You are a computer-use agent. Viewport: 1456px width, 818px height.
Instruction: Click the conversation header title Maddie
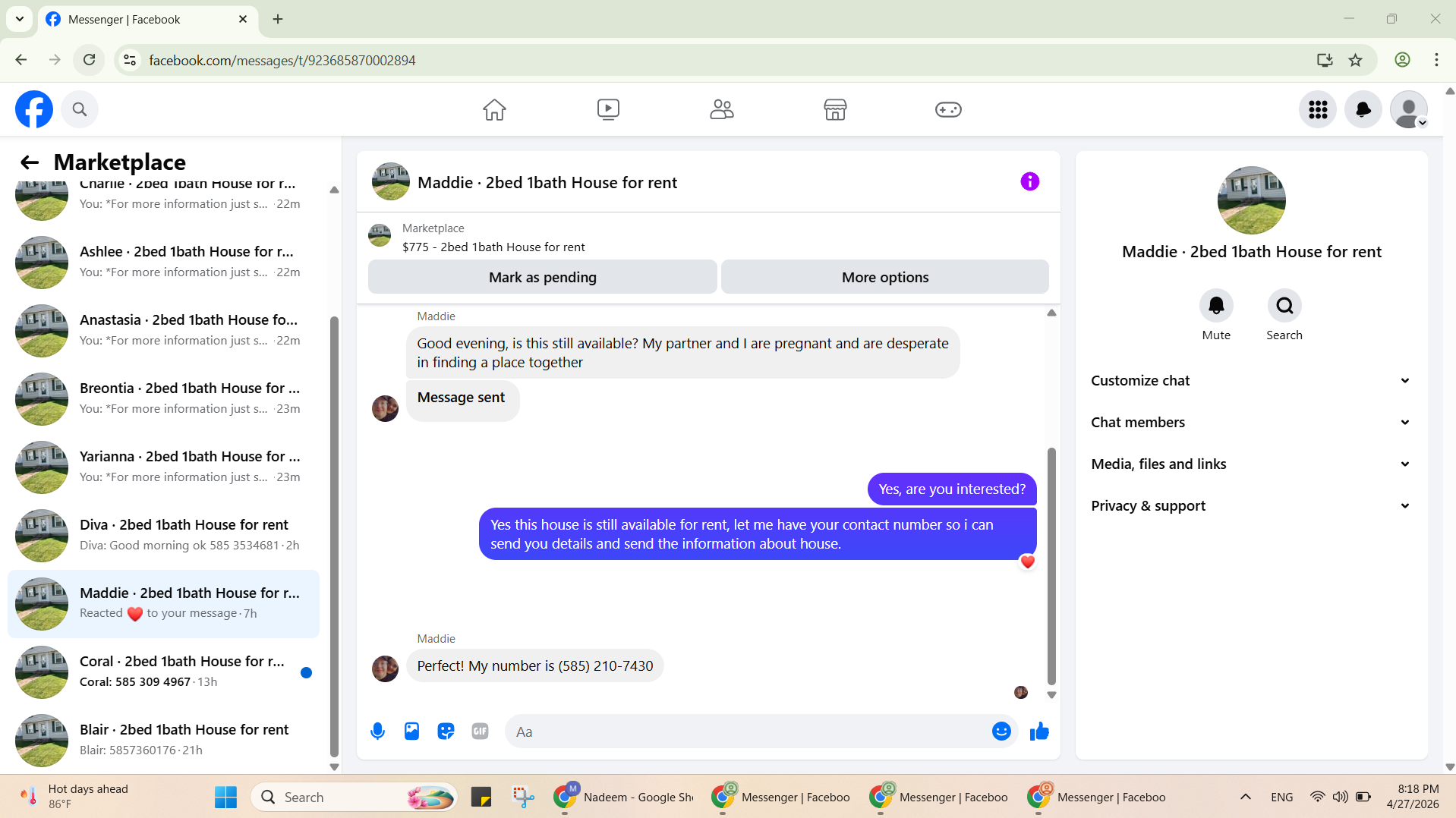pyautogui.click(x=547, y=183)
